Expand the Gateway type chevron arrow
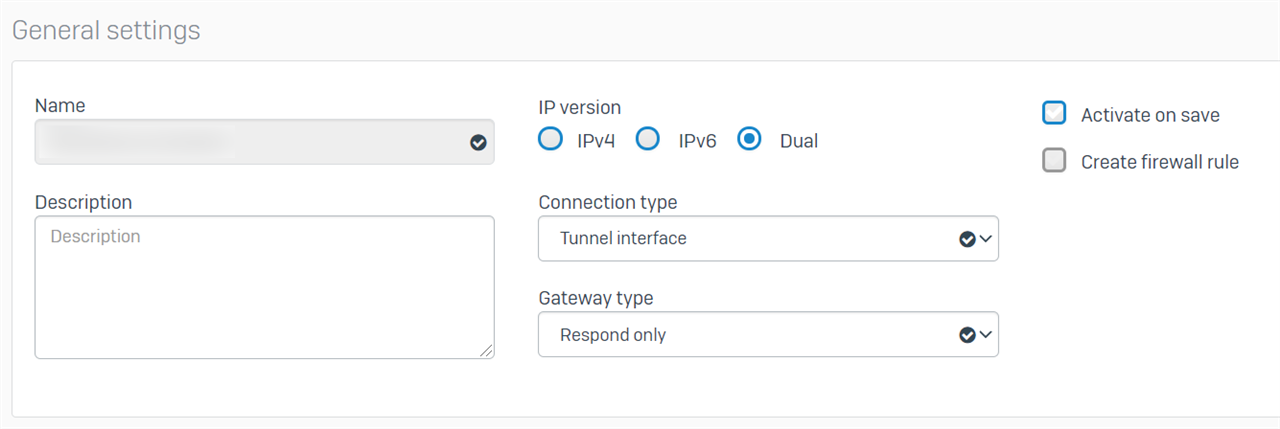Image resolution: width=1280 pixels, height=429 pixels. 985,335
